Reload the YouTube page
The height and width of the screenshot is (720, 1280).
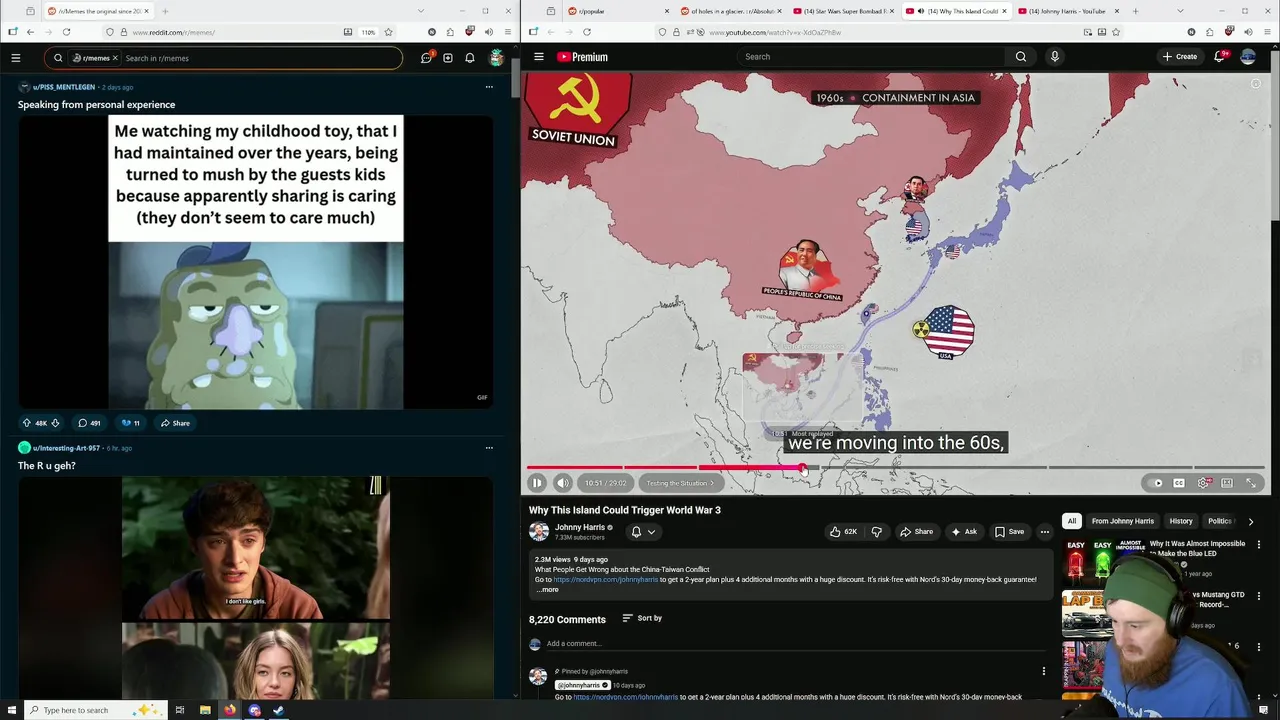(x=587, y=32)
